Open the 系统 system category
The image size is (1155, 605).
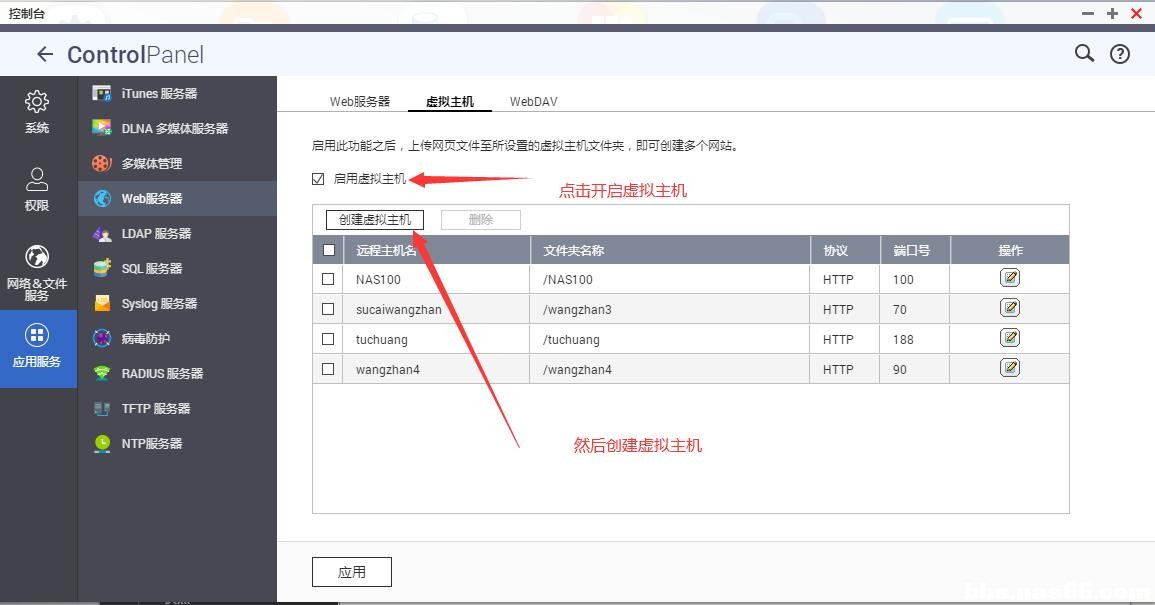[x=37, y=112]
